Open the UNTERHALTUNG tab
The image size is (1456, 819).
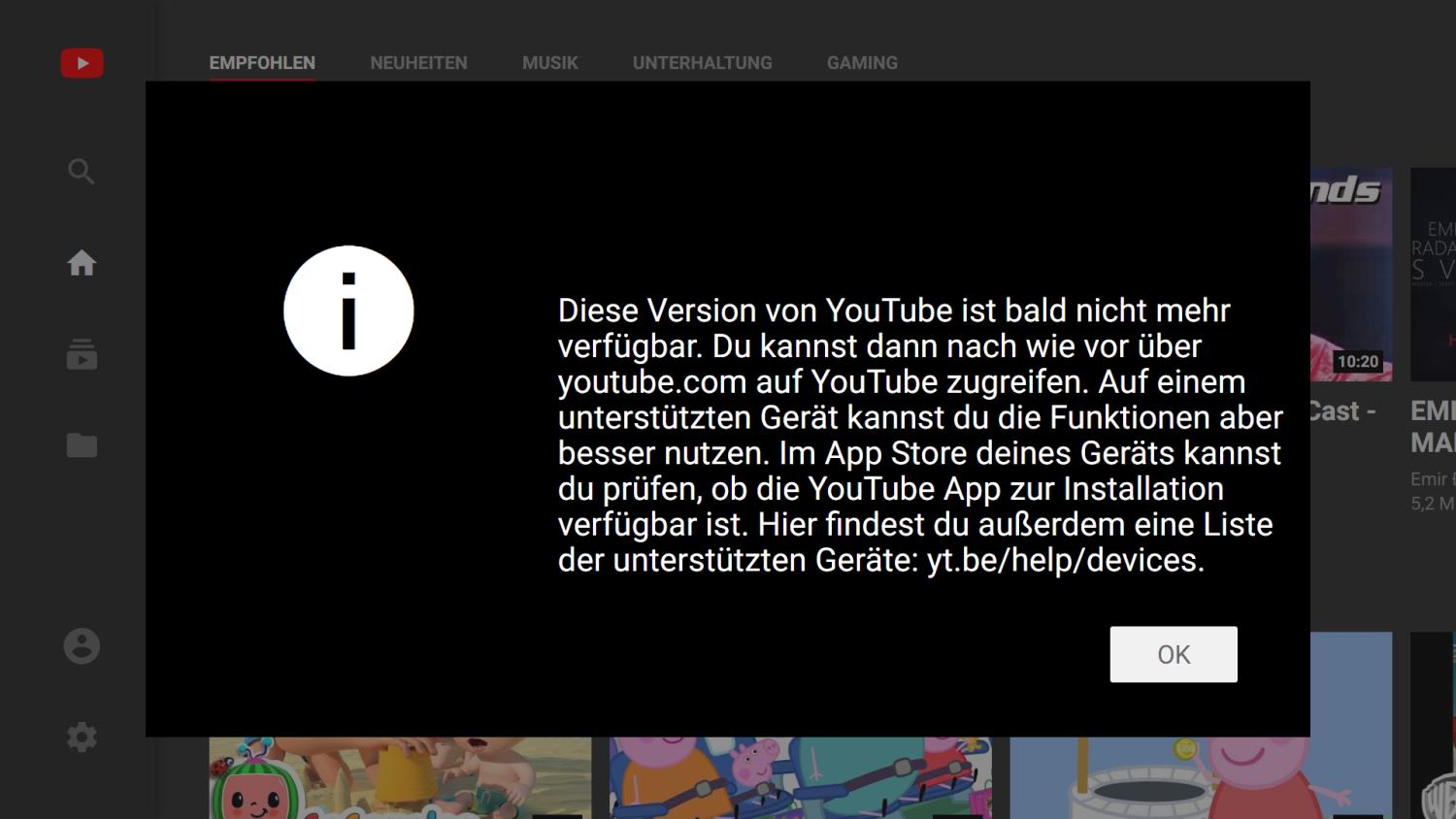click(702, 63)
